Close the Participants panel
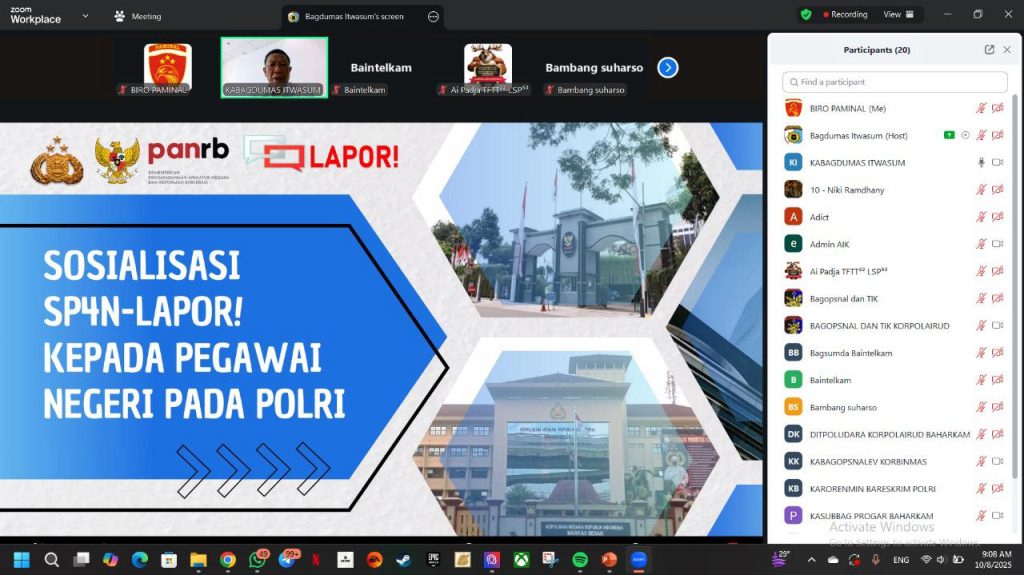This screenshot has width=1024, height=575. coord(1007,50)
